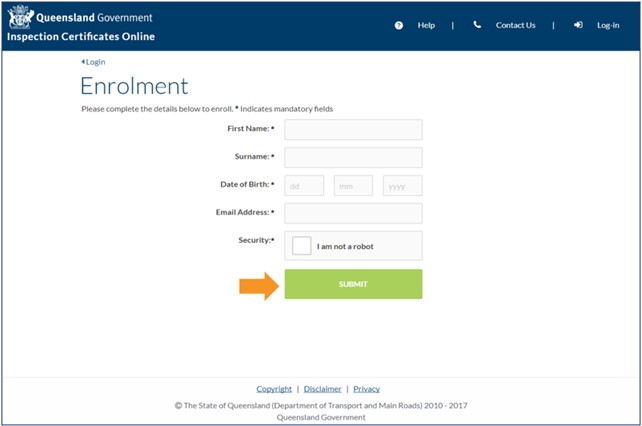Screen dimensions: 642x426
Task: Select Log-in text in the header
Action: coord(608,25)
